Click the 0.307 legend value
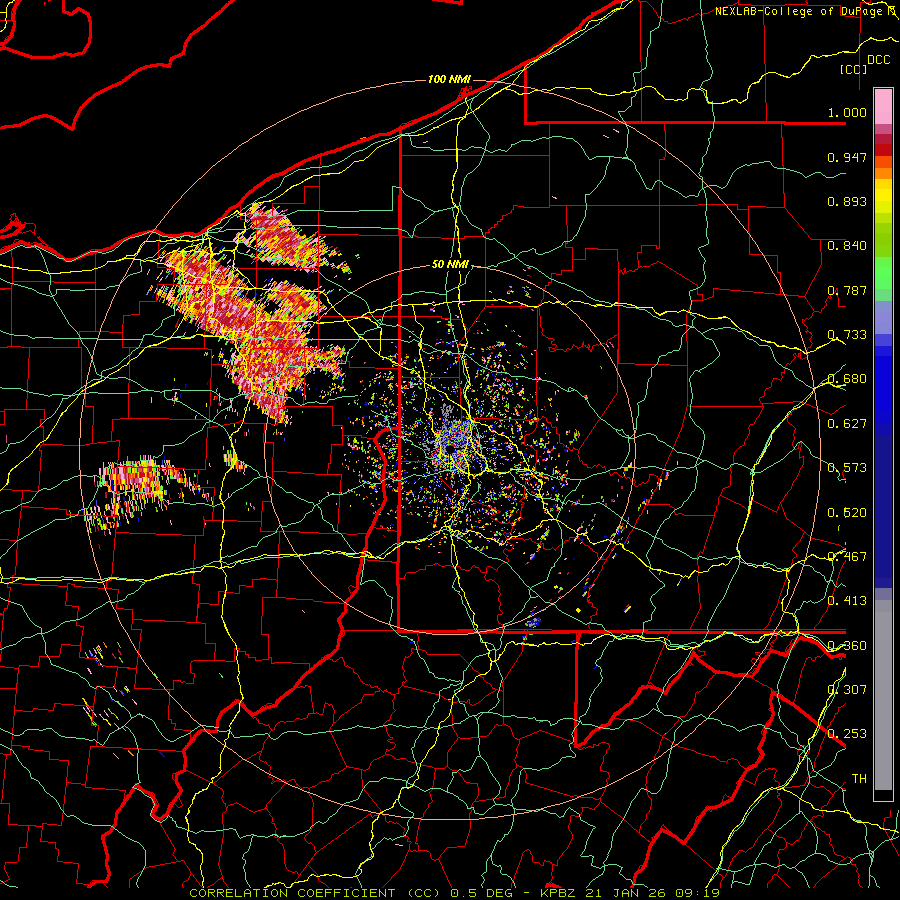 point(847,690)
